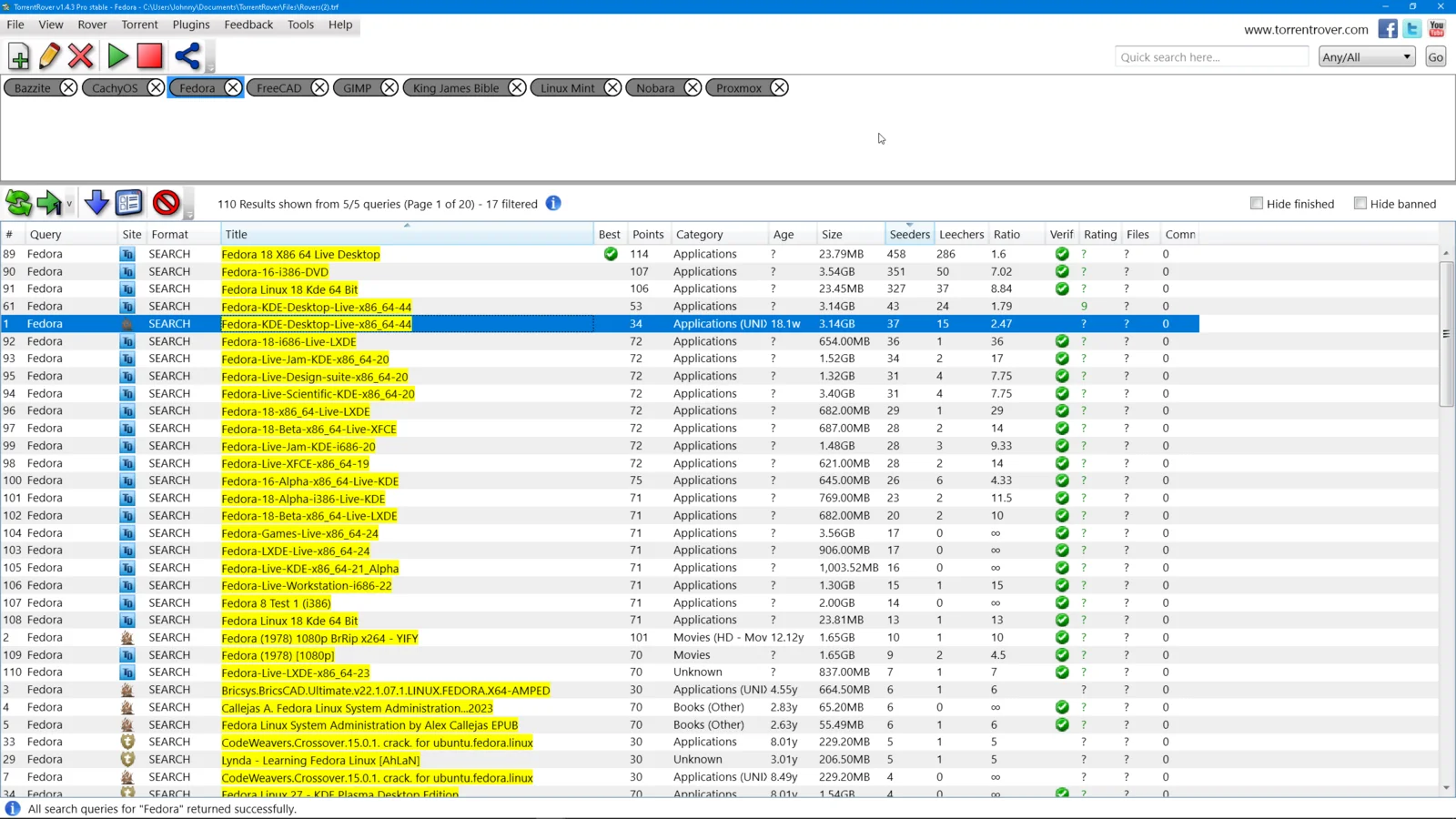Expand next-page arrow dropdown in results toolbar
This screenshot has height=819, width=1456.
tap(69, 204)
